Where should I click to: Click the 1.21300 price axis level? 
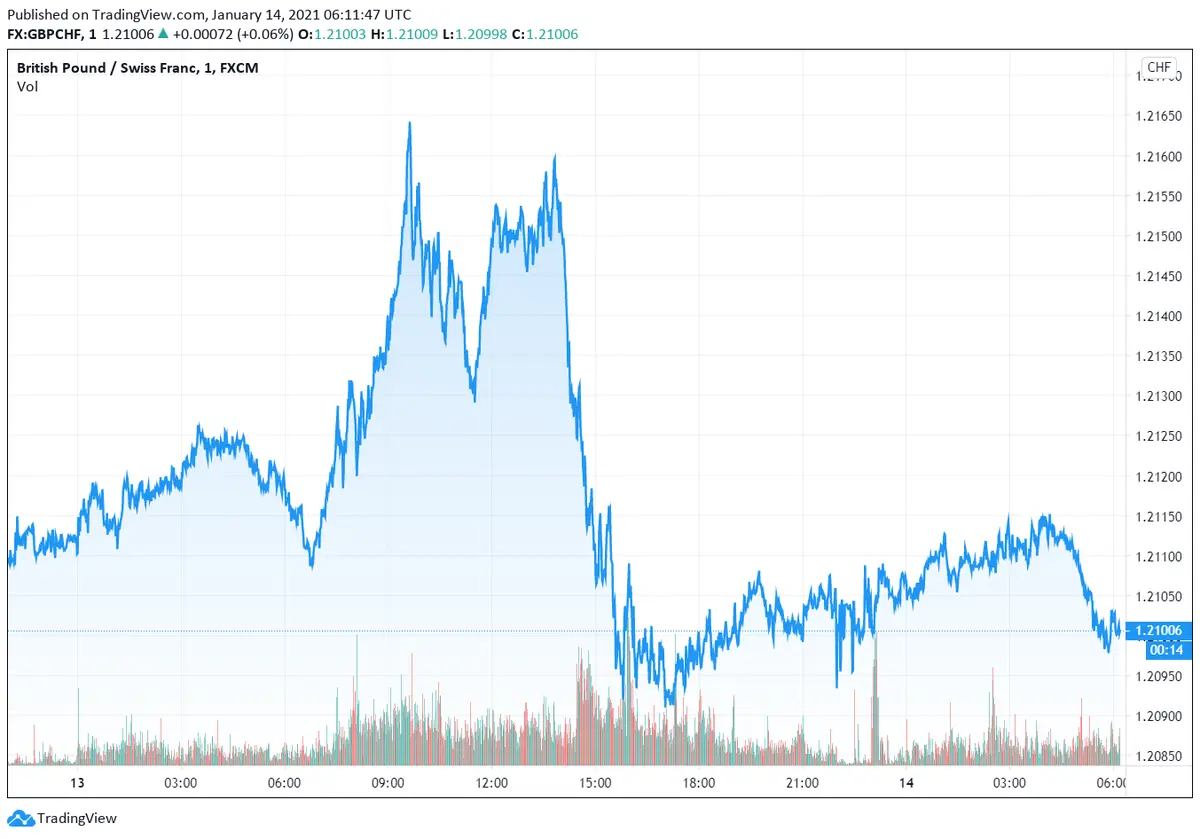click(x=1160, y=396)
